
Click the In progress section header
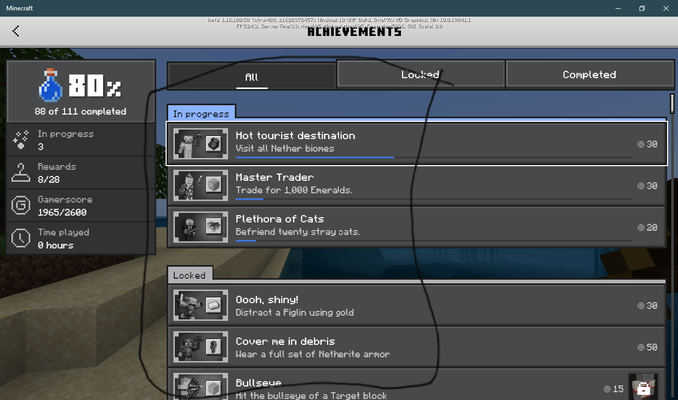point(201,113)
